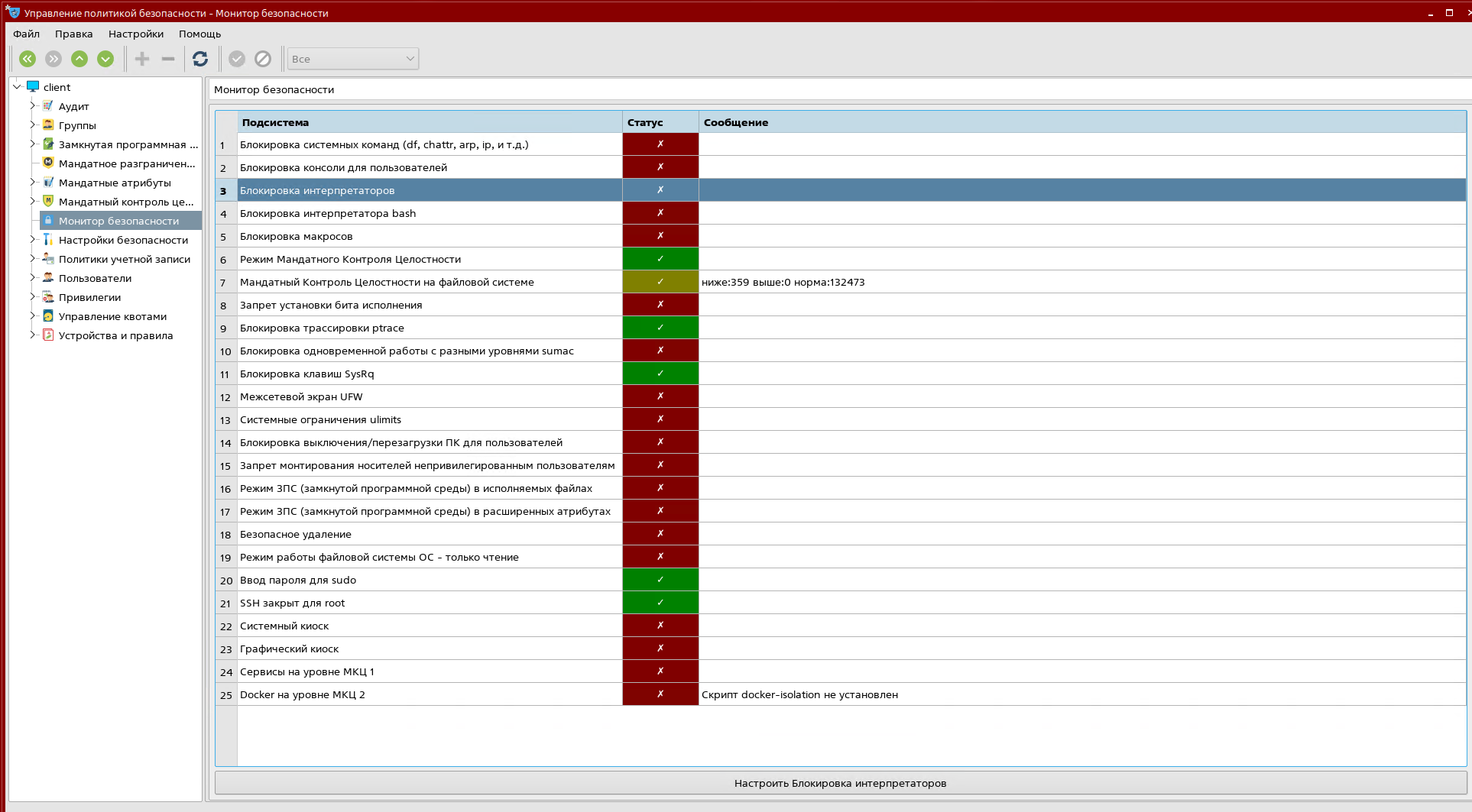
Task: Click row header number 16
Action: tap(226, 488)
